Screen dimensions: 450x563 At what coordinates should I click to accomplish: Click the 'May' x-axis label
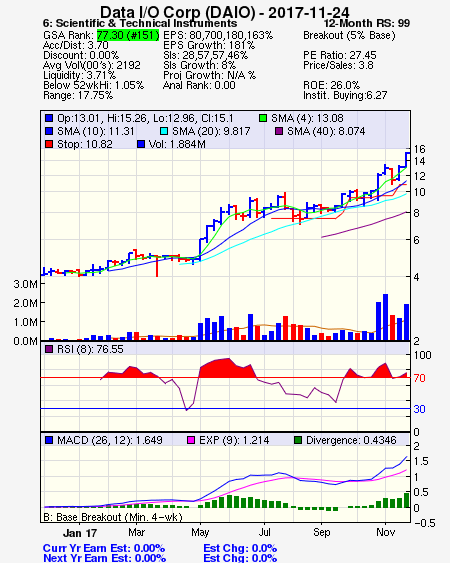tap(200, 532)
